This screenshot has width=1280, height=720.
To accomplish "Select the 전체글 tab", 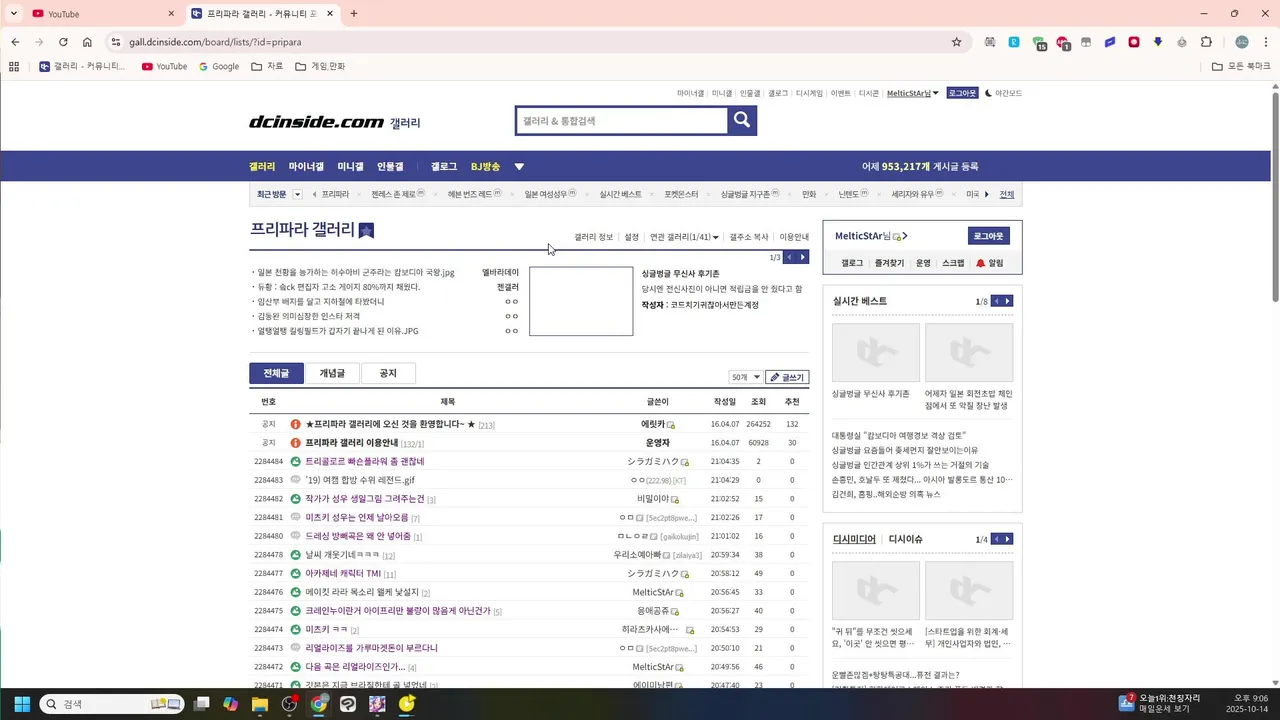I will point(276,373).
